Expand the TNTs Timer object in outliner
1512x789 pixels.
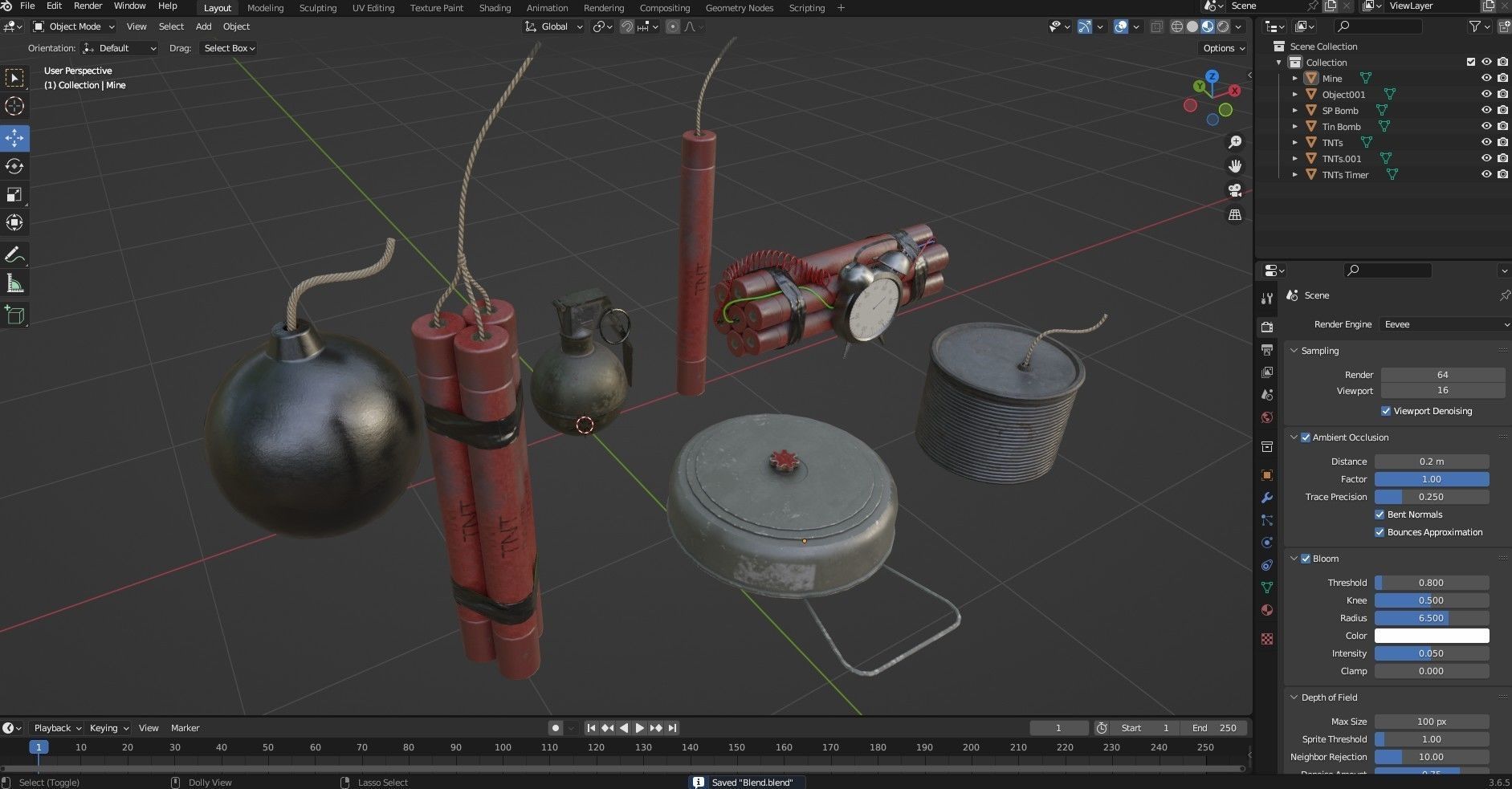click(1296, 174)
